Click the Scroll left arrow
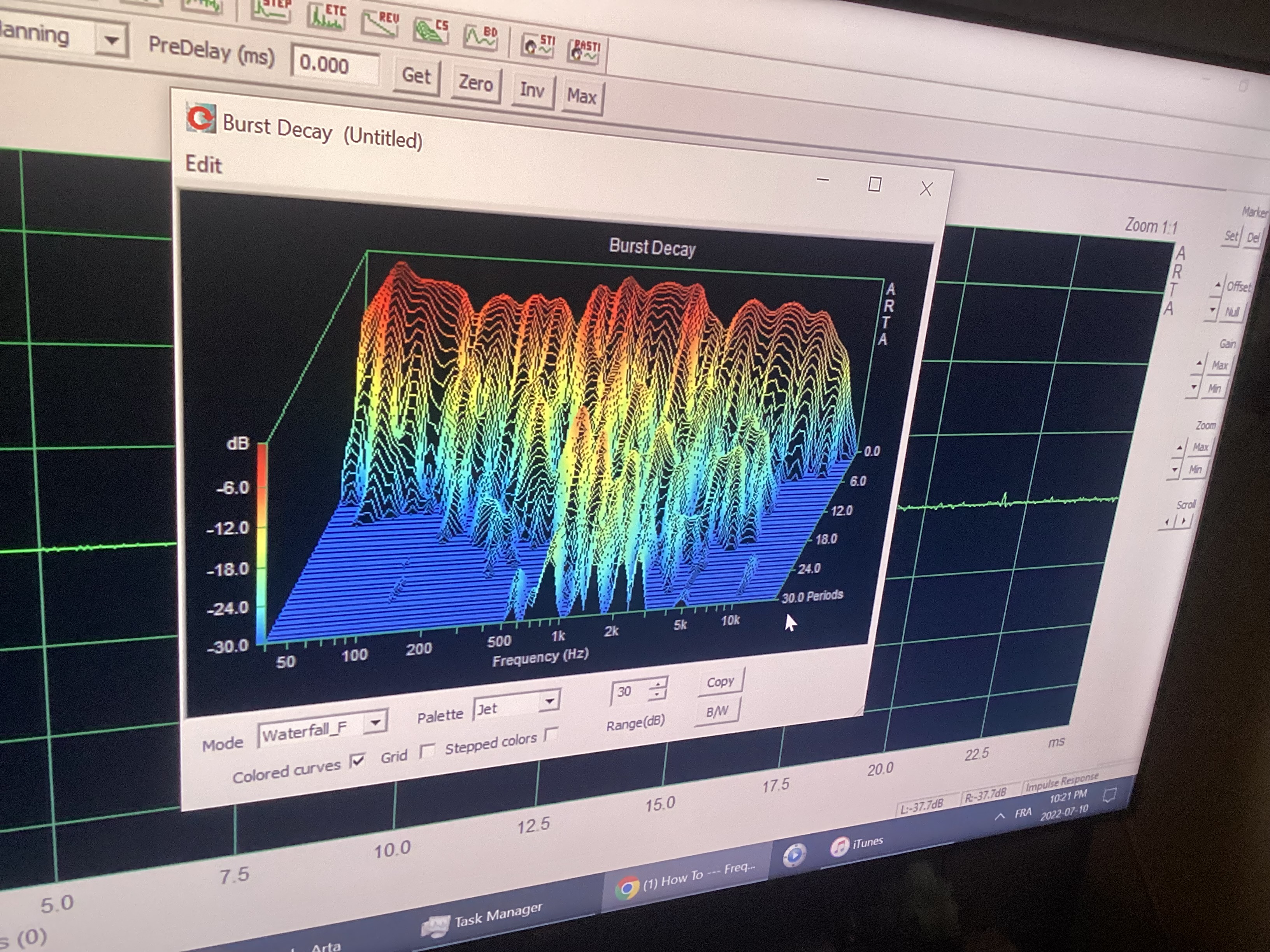This screenshot has width=1270, height=952. (1167, 522)
